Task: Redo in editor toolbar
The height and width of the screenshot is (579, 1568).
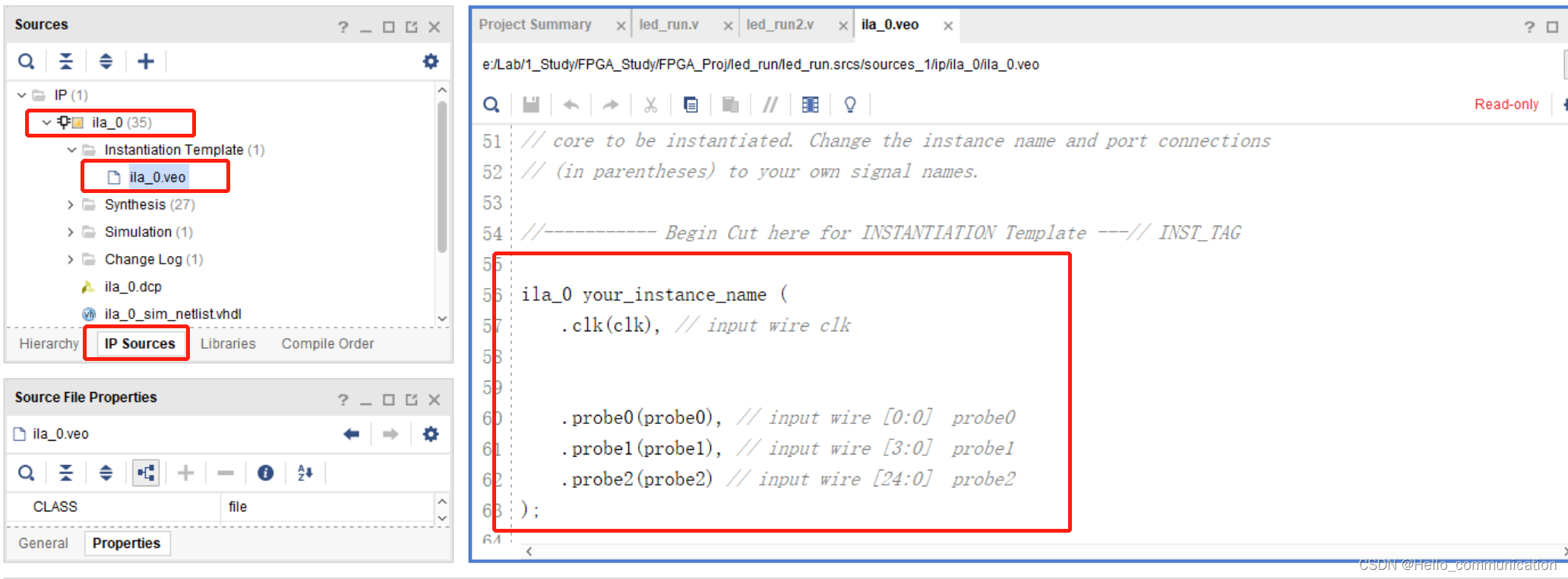Action: (x=611, y=104)
